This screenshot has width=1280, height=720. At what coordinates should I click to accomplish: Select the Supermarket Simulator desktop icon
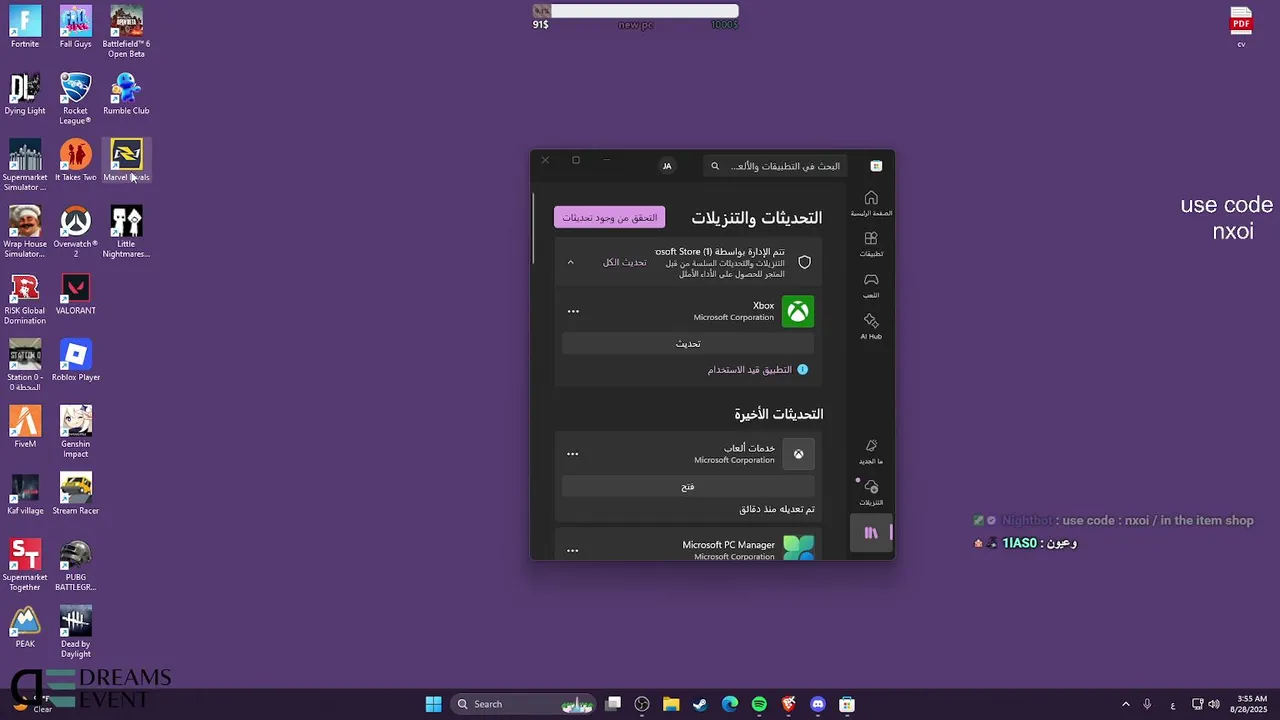pyautogui.click(x=25, y=165)
